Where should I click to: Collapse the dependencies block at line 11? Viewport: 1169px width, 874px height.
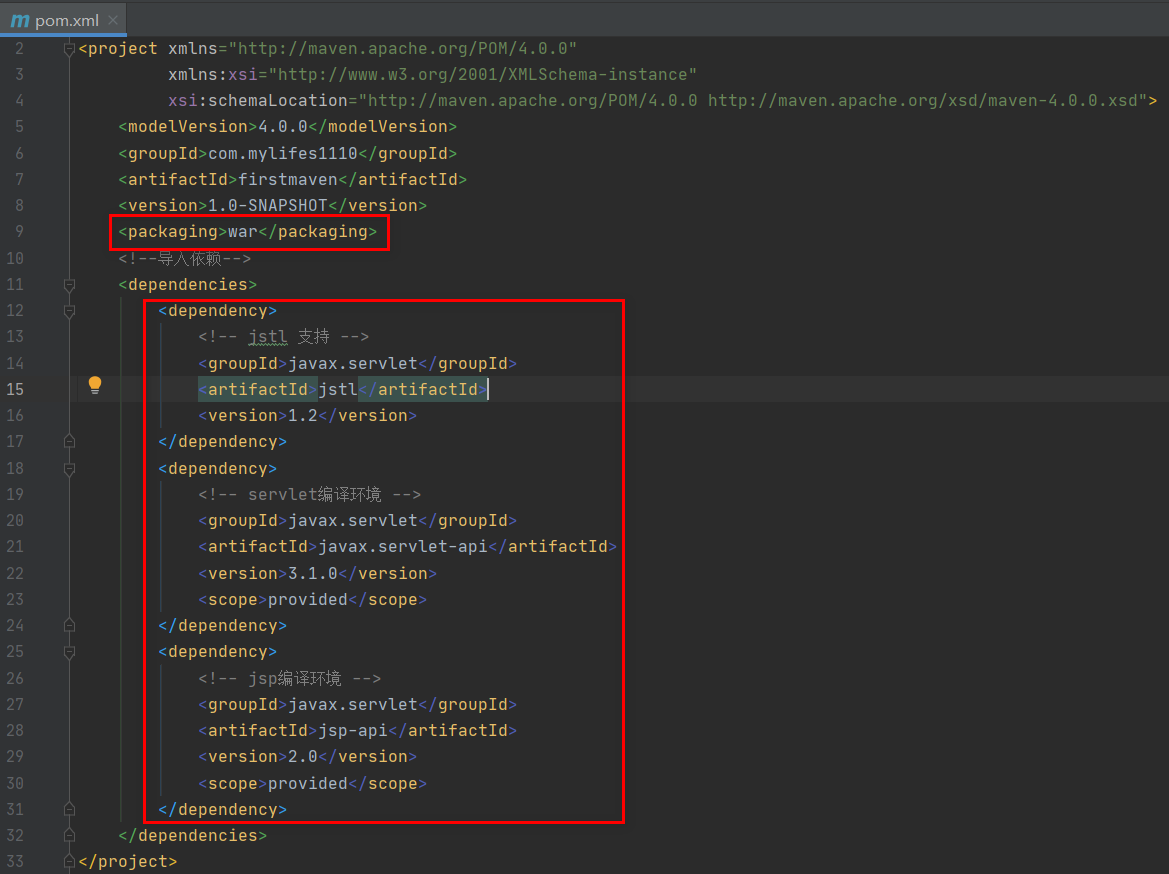pyautogui.click(x=69, y=285)
